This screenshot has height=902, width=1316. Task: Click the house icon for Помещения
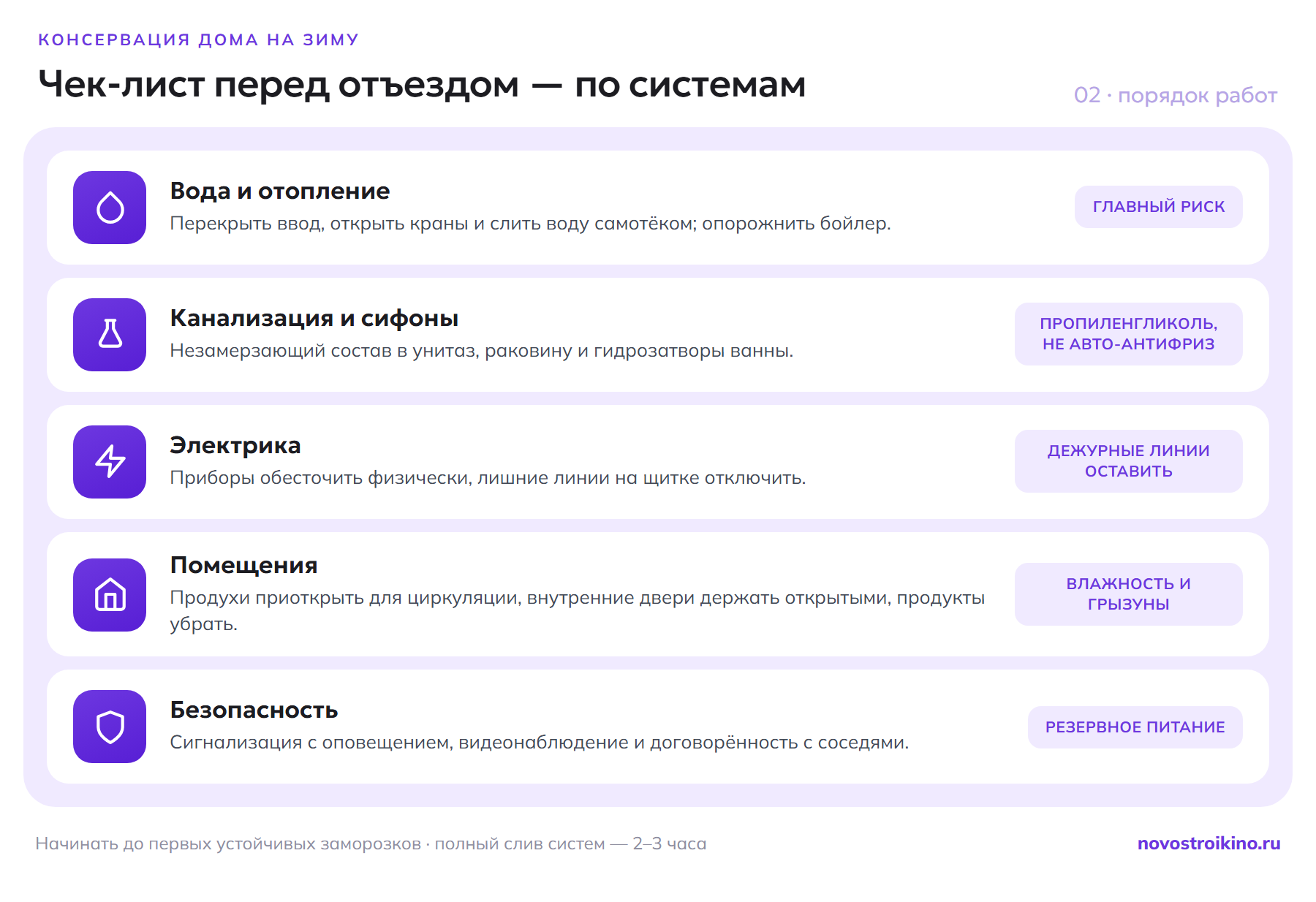pyautogui.click(x=110, y=595)
